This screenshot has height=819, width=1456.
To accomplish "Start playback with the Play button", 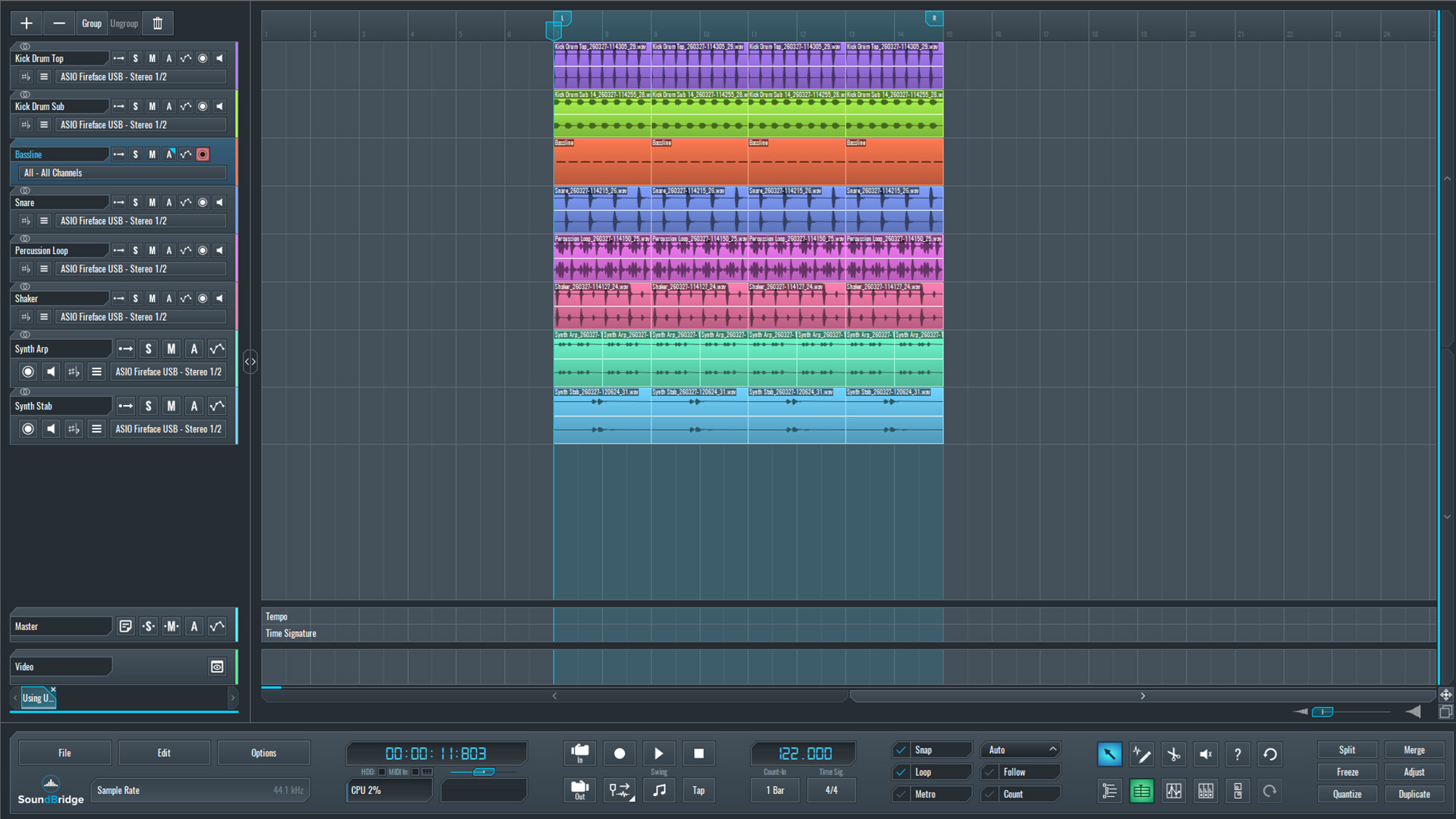I will (659, 753).
